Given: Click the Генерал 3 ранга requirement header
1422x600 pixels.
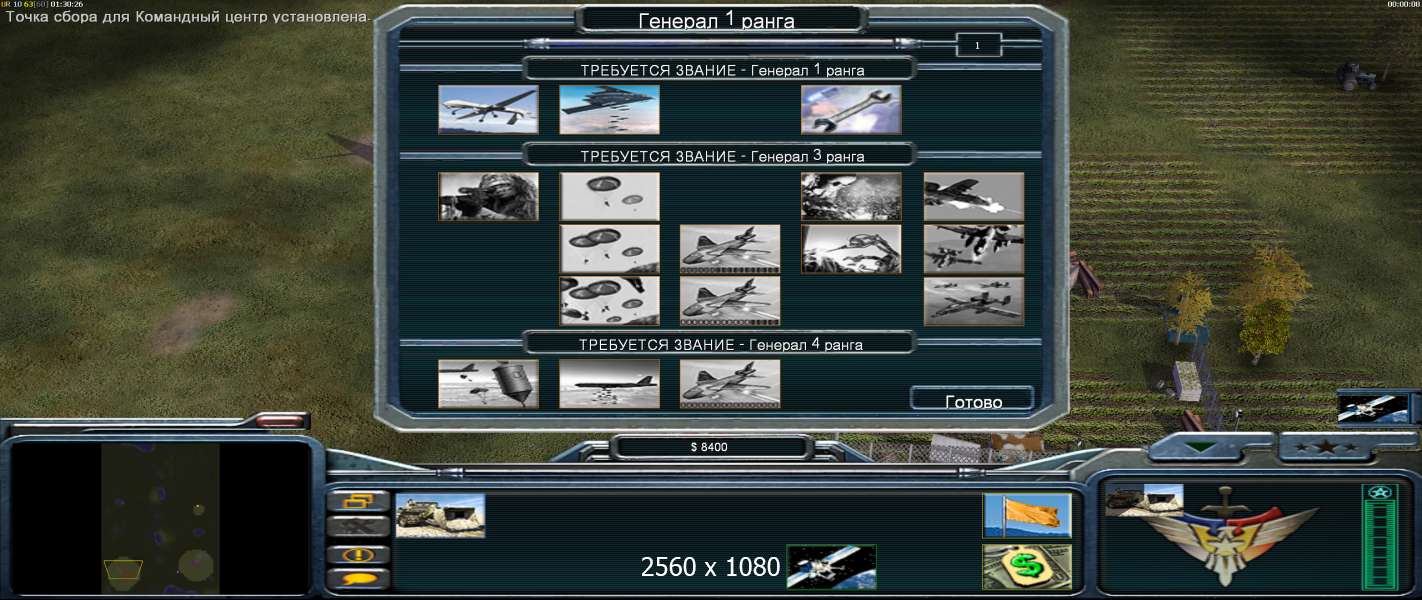Looking at the screenshot, I should coord(722,156).
